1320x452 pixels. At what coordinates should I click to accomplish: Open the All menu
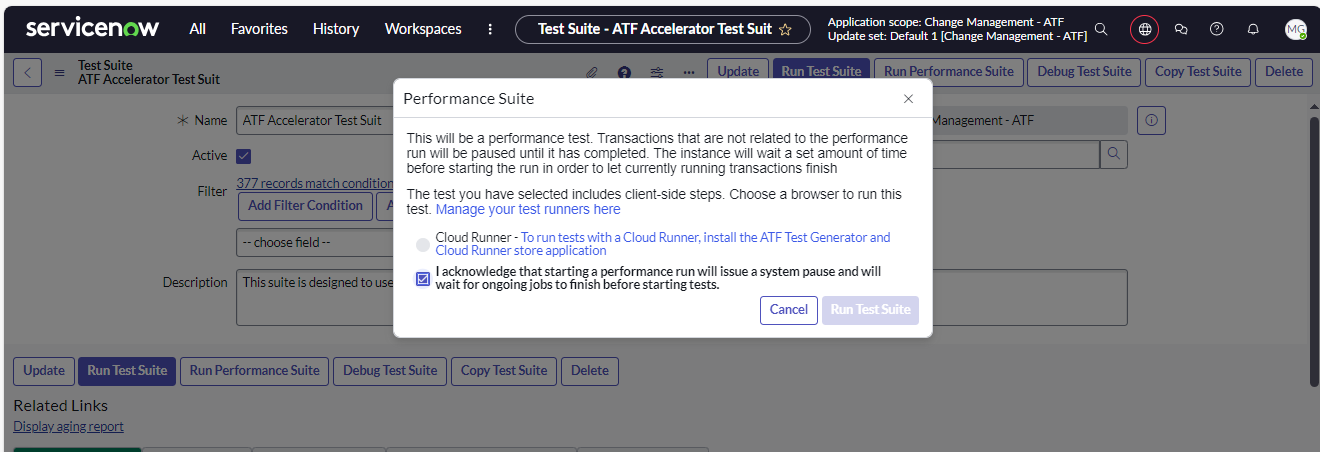pyautogui.click(x=198, y=29)
